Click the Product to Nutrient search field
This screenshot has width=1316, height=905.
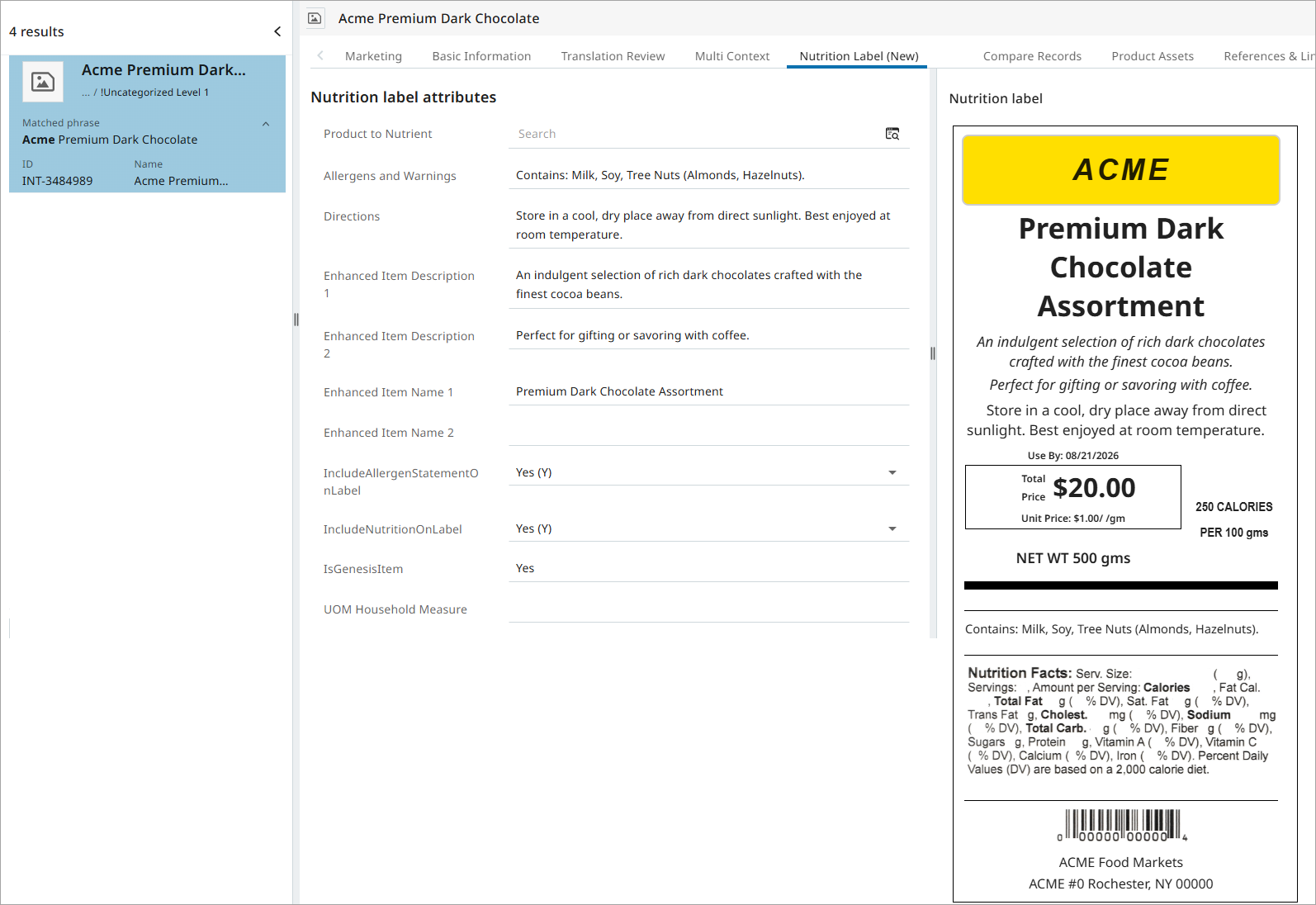pyautogui.click(x=696, y=134)
